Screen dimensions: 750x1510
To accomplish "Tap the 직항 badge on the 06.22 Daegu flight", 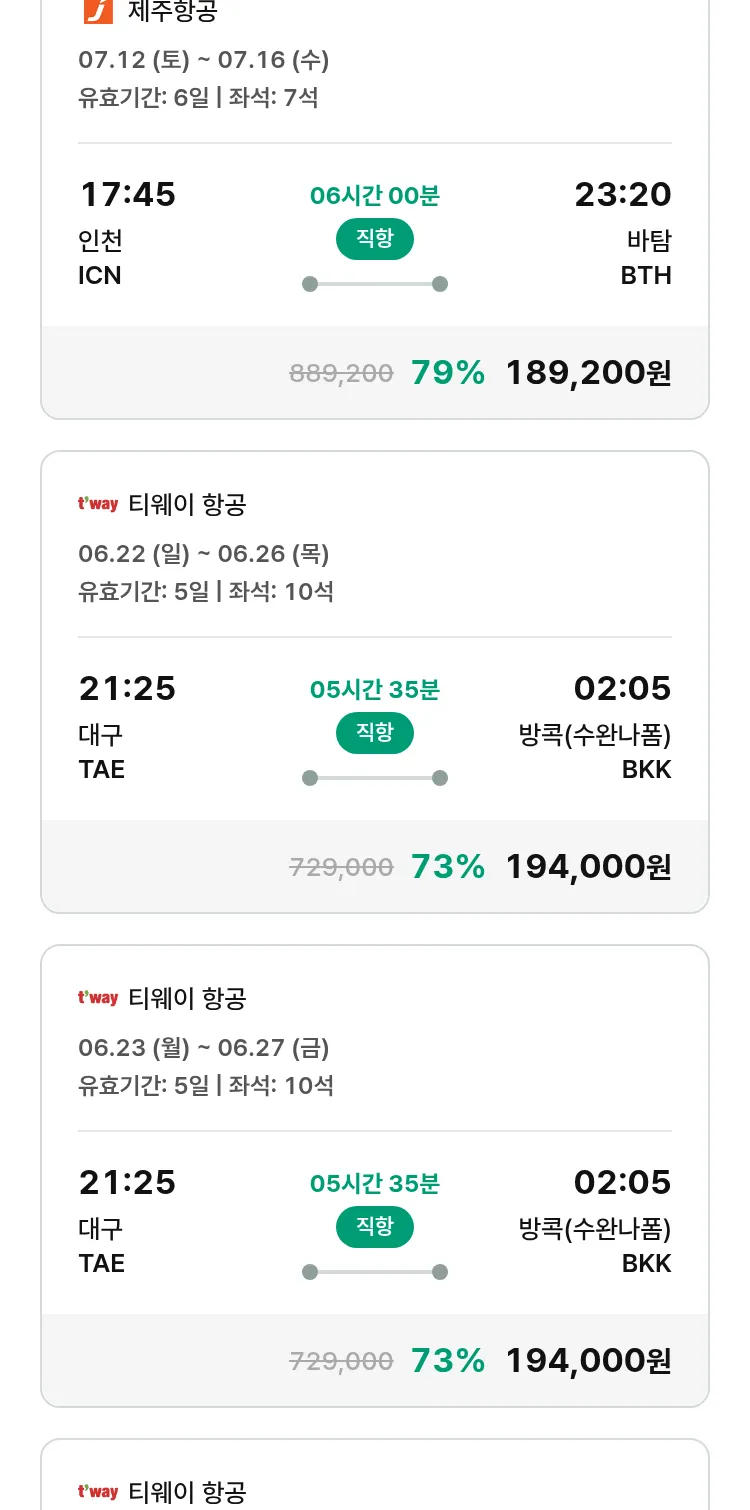I will tap(374, 733).
